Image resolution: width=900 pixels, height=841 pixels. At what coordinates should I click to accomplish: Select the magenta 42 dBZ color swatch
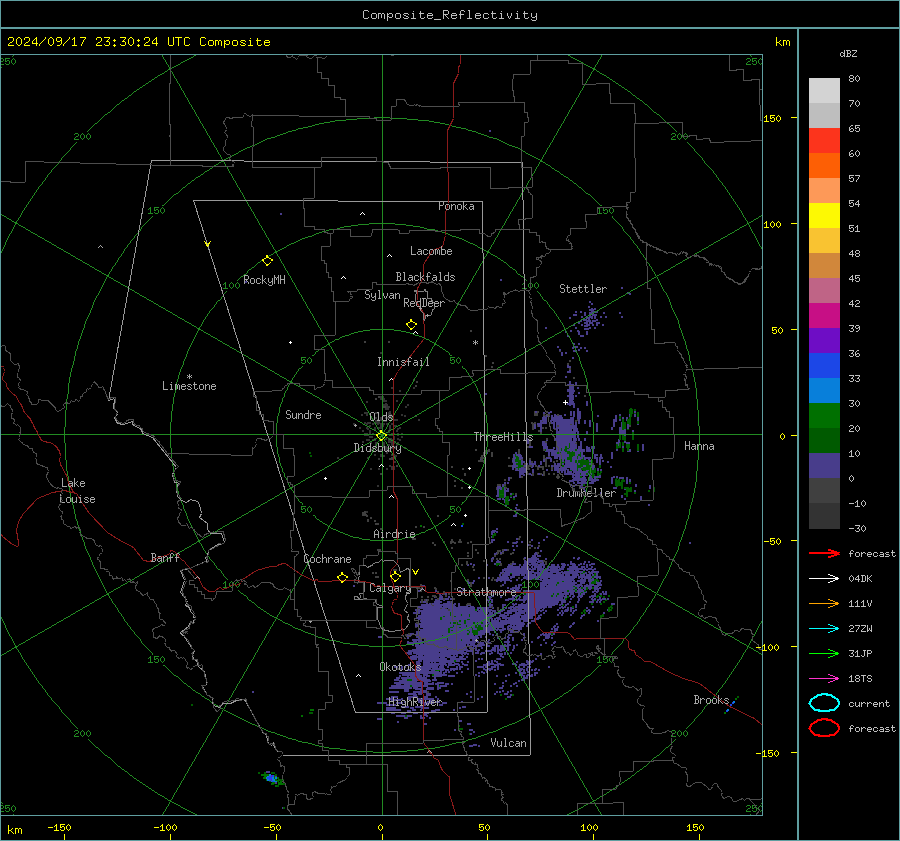pyautogui.click(x=824, y=315)
